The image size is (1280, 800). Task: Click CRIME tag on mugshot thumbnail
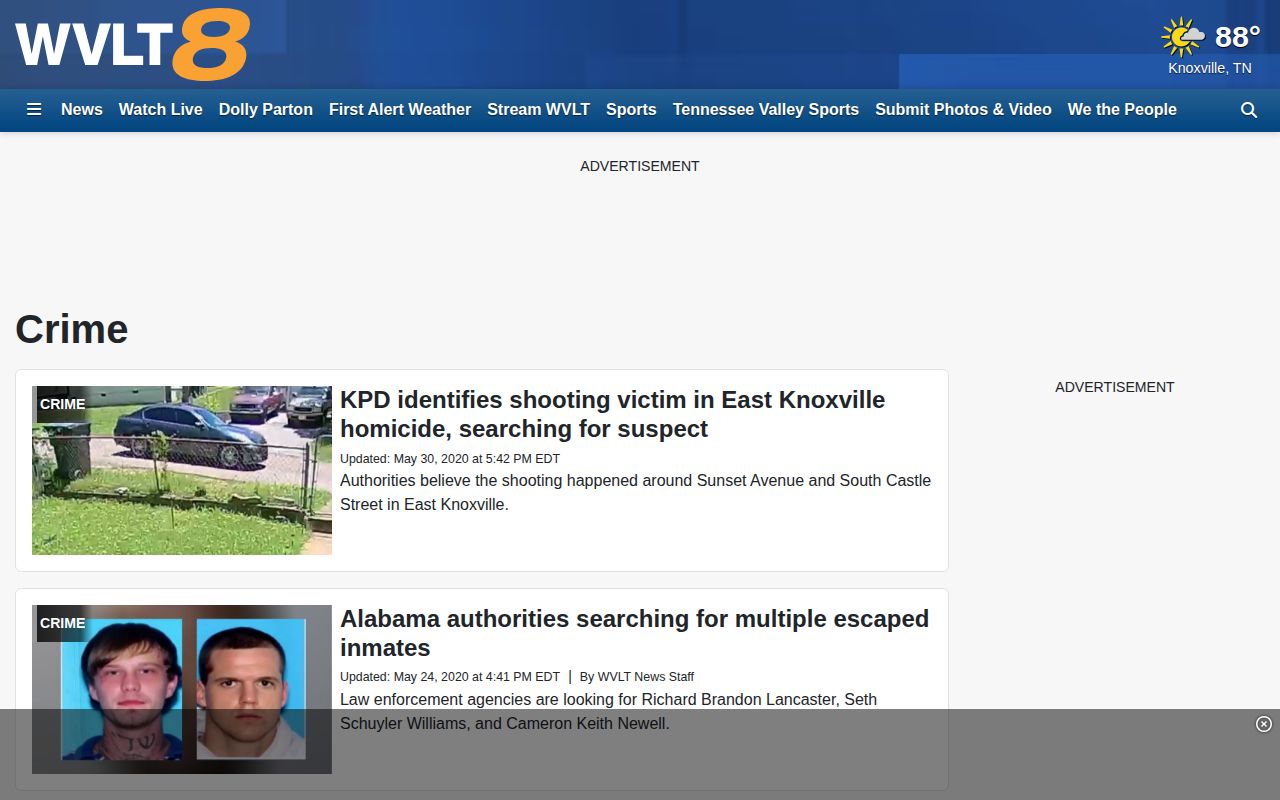point(63,623)
